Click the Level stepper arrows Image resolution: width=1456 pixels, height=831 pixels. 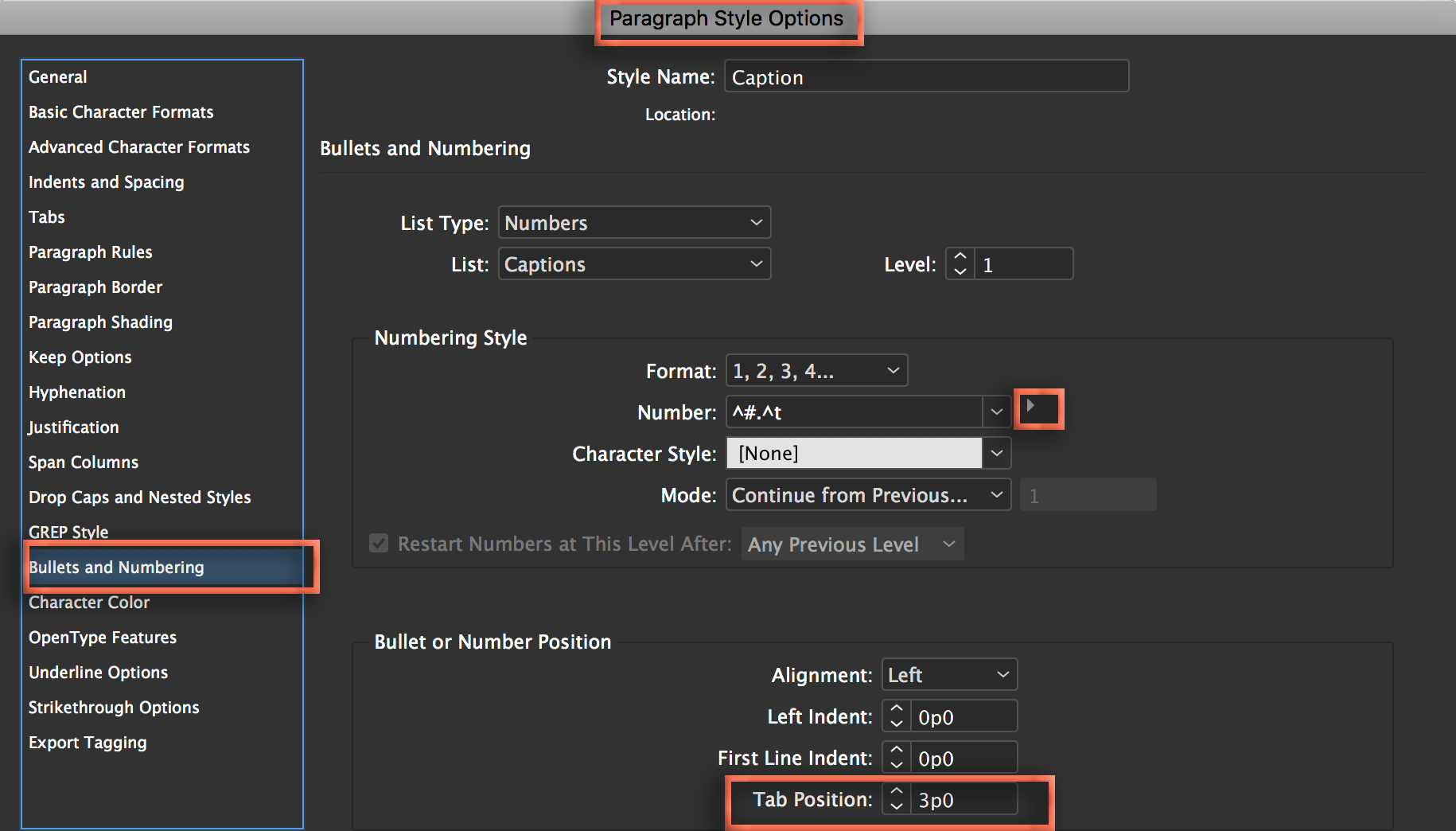(960, 264)
